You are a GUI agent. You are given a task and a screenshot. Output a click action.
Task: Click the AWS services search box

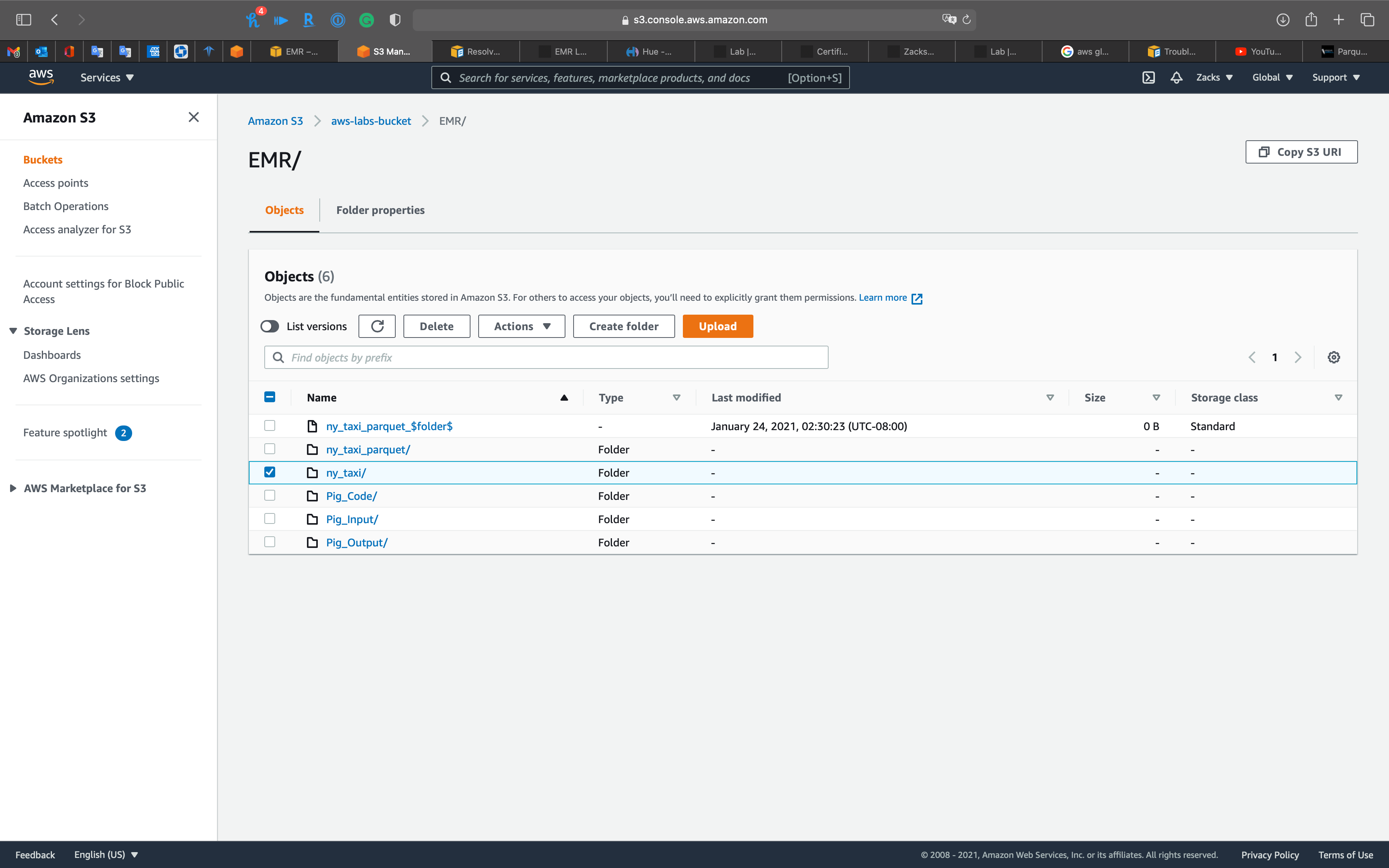point(640,77)
